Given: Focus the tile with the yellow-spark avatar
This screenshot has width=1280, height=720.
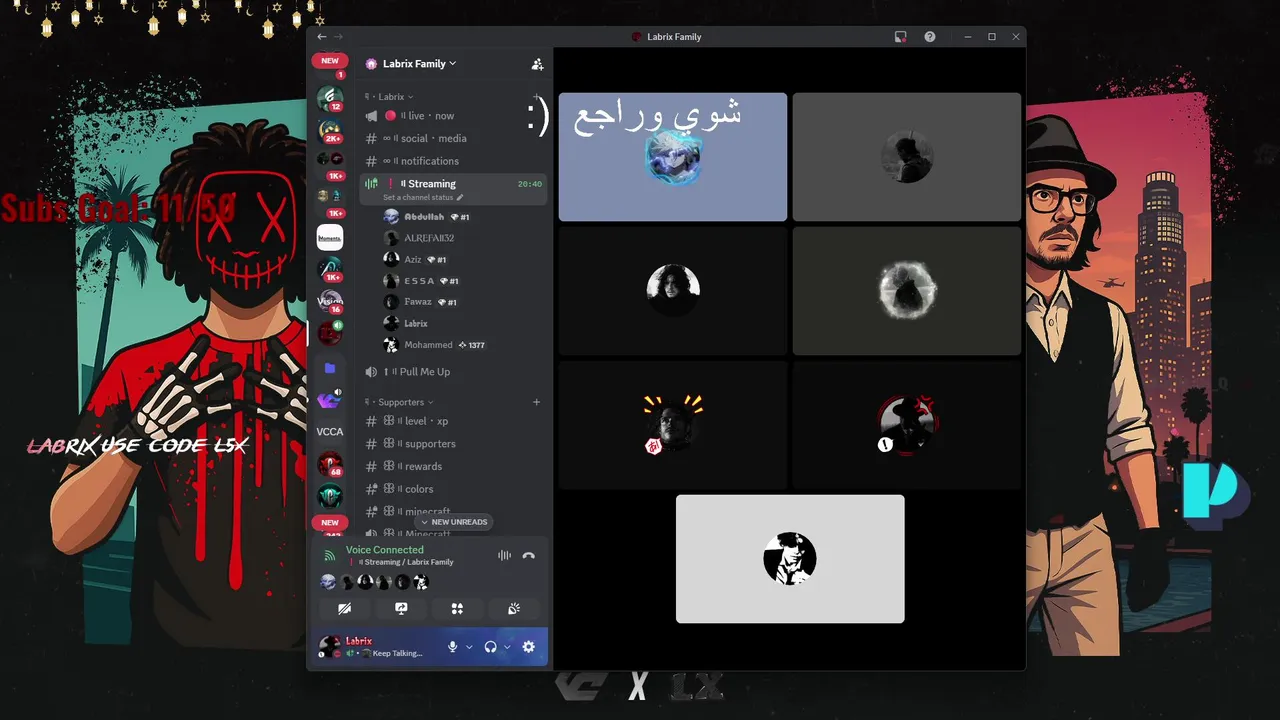Looking at the screenshot, I should (673, 425).
